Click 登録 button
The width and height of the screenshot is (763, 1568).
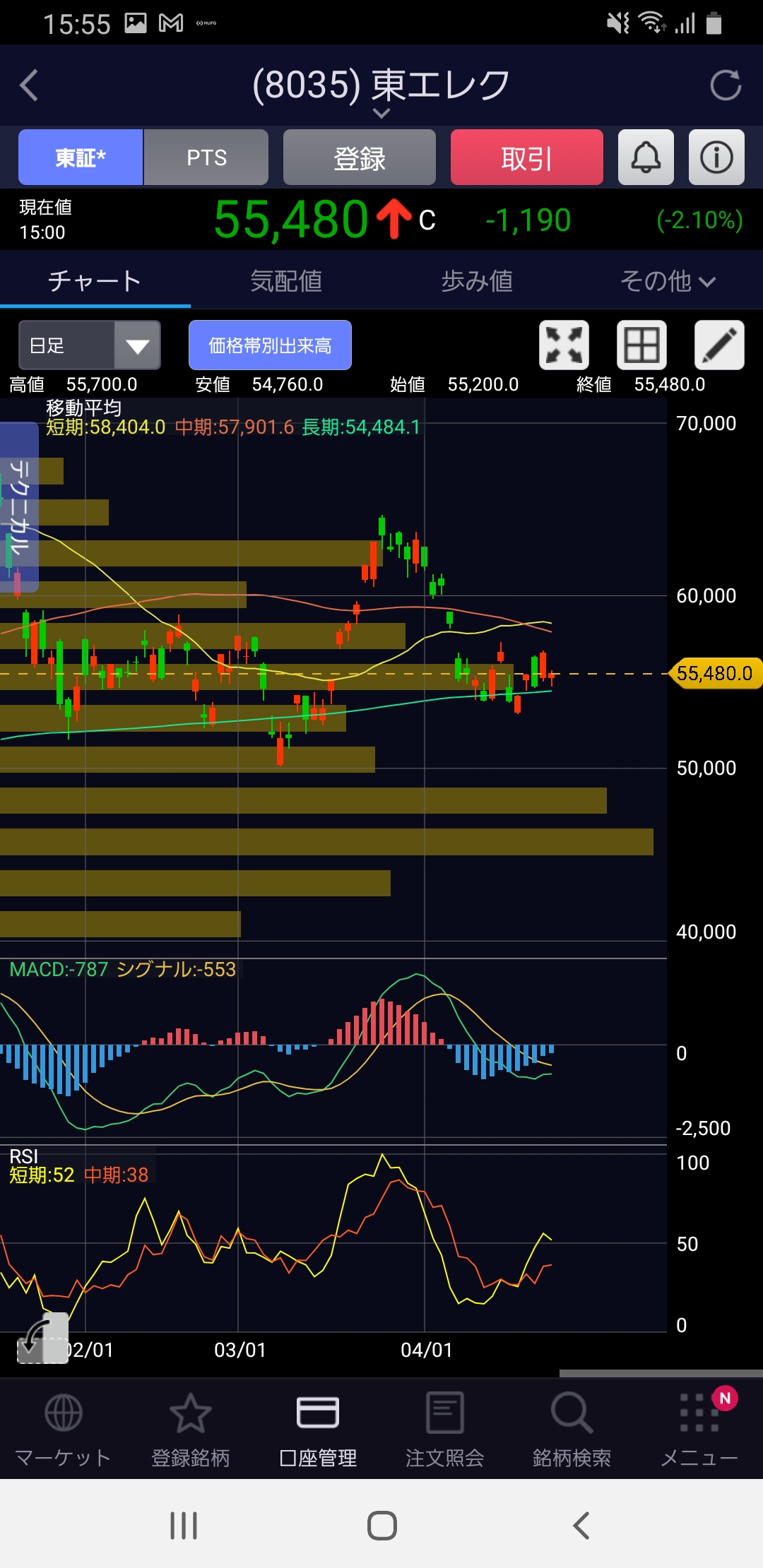click(x=360, y=157)
